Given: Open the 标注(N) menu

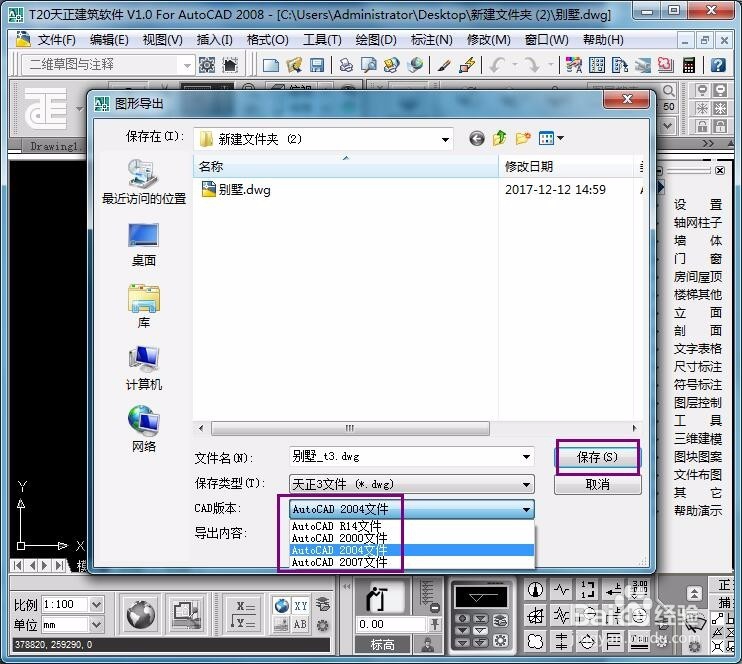Looking at the screenshot, I should pos(431,40).
